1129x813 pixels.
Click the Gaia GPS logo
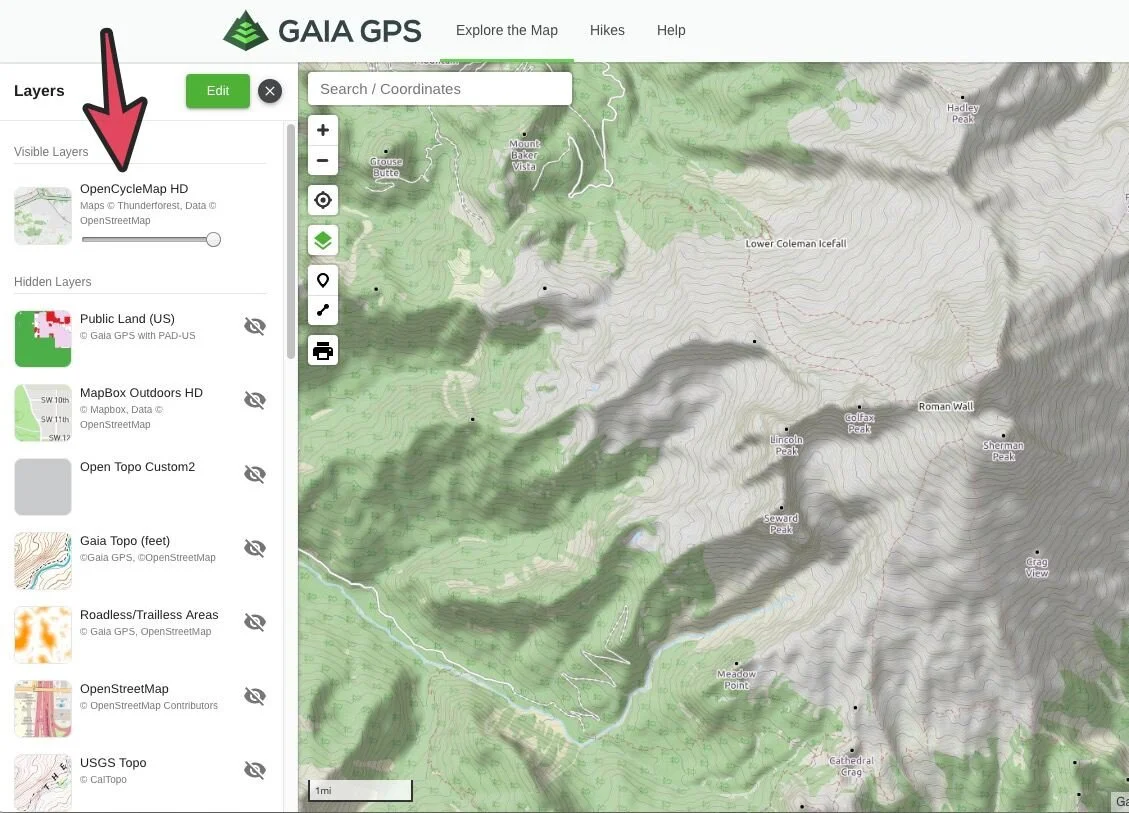(322, 30)
